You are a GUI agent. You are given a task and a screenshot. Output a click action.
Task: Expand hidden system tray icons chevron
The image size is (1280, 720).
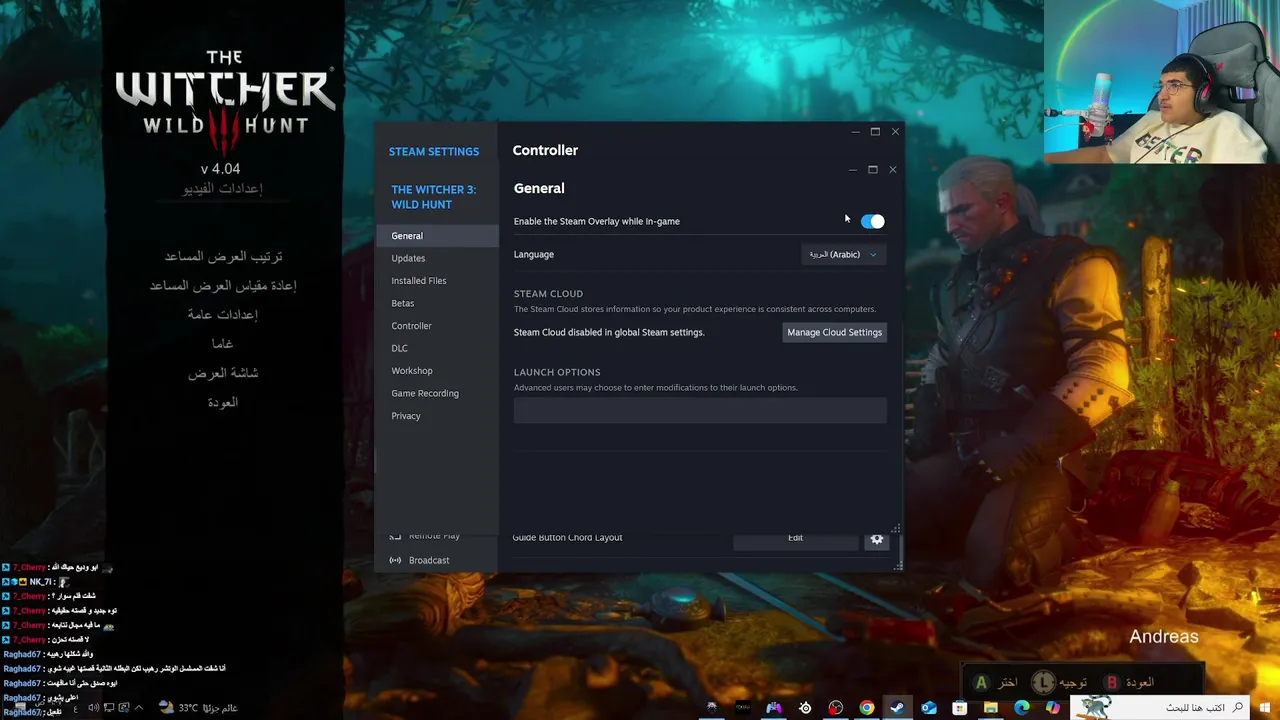point(139,708)
